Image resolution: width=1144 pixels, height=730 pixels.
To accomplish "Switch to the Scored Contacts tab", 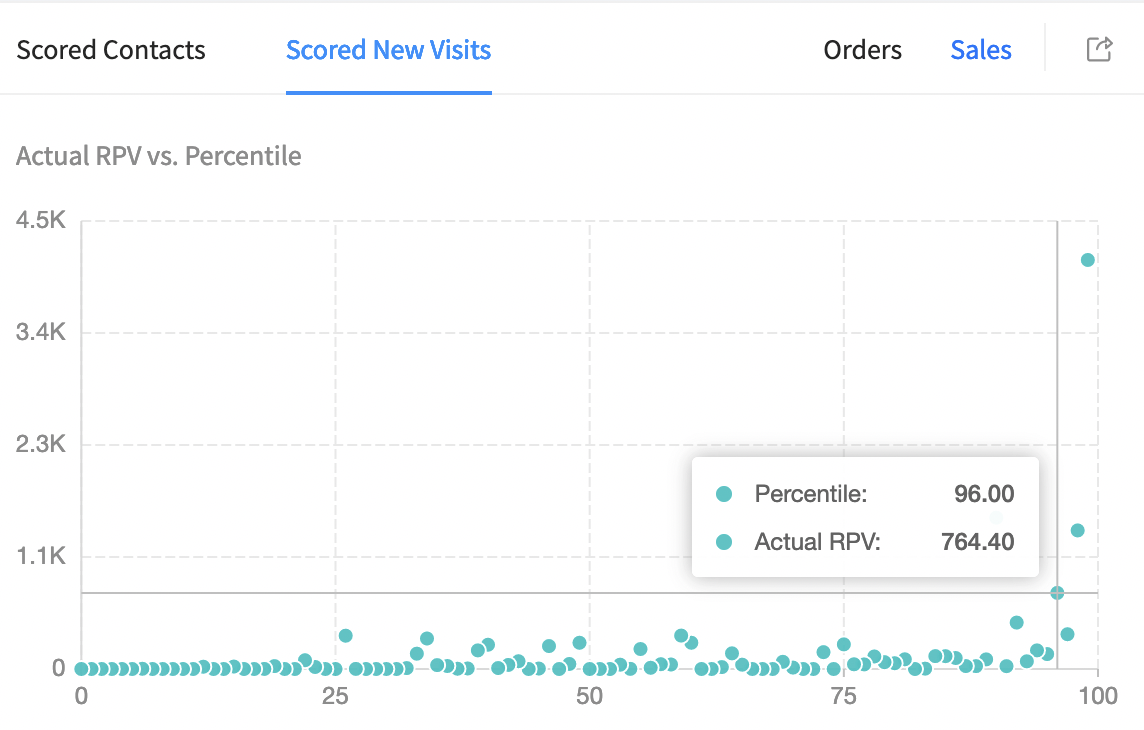I will (111, 50).
